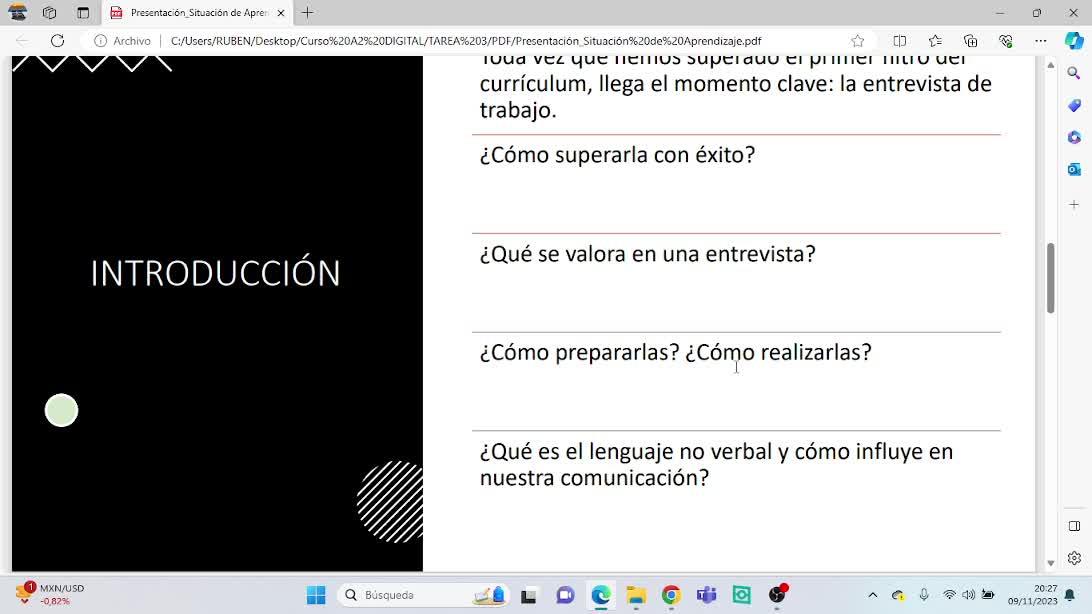Click text "¿Cómo superarla con éxito?"
This screenshot has width=1092, height=614.
617,155
